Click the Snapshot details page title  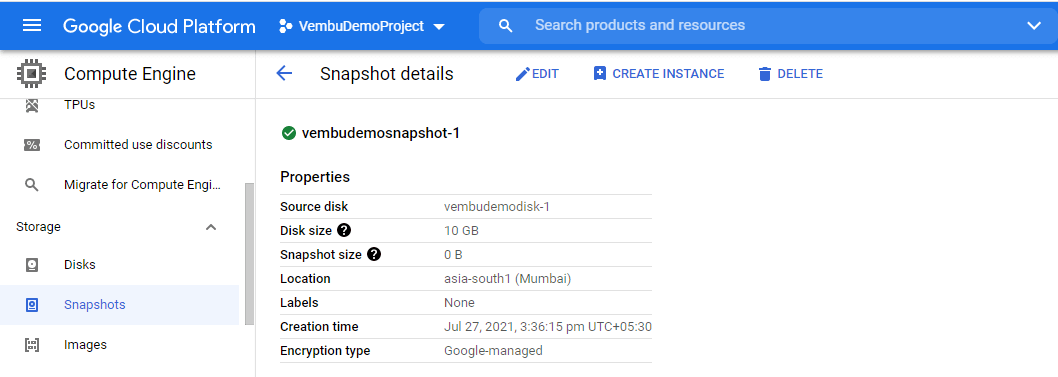pyautogui.click(x=387, y=74)
